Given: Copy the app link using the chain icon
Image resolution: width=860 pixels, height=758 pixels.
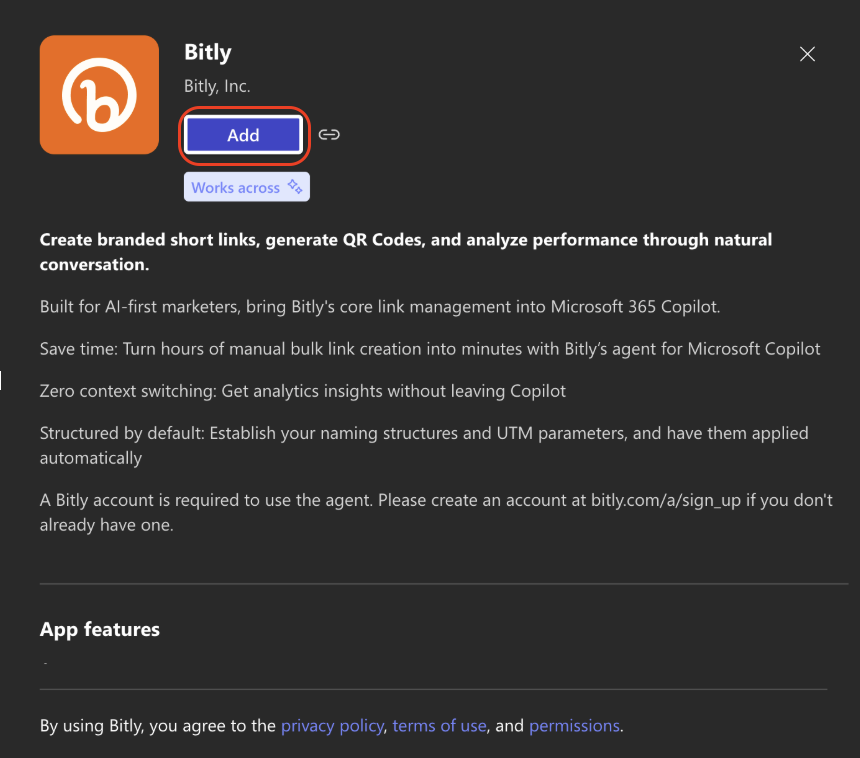Looking at the screenshot, I should point(329,134).
